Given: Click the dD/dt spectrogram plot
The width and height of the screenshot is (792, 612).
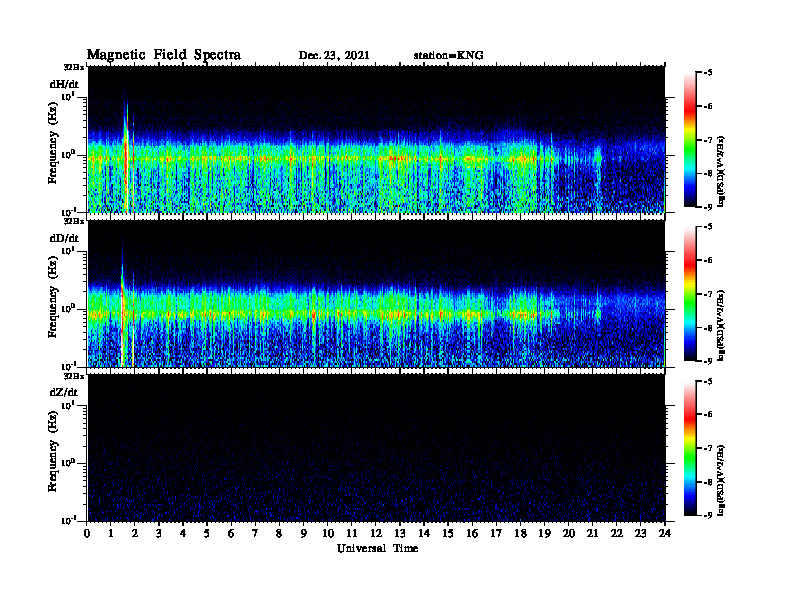Looking at the screenshot, I should pos(376,293).
